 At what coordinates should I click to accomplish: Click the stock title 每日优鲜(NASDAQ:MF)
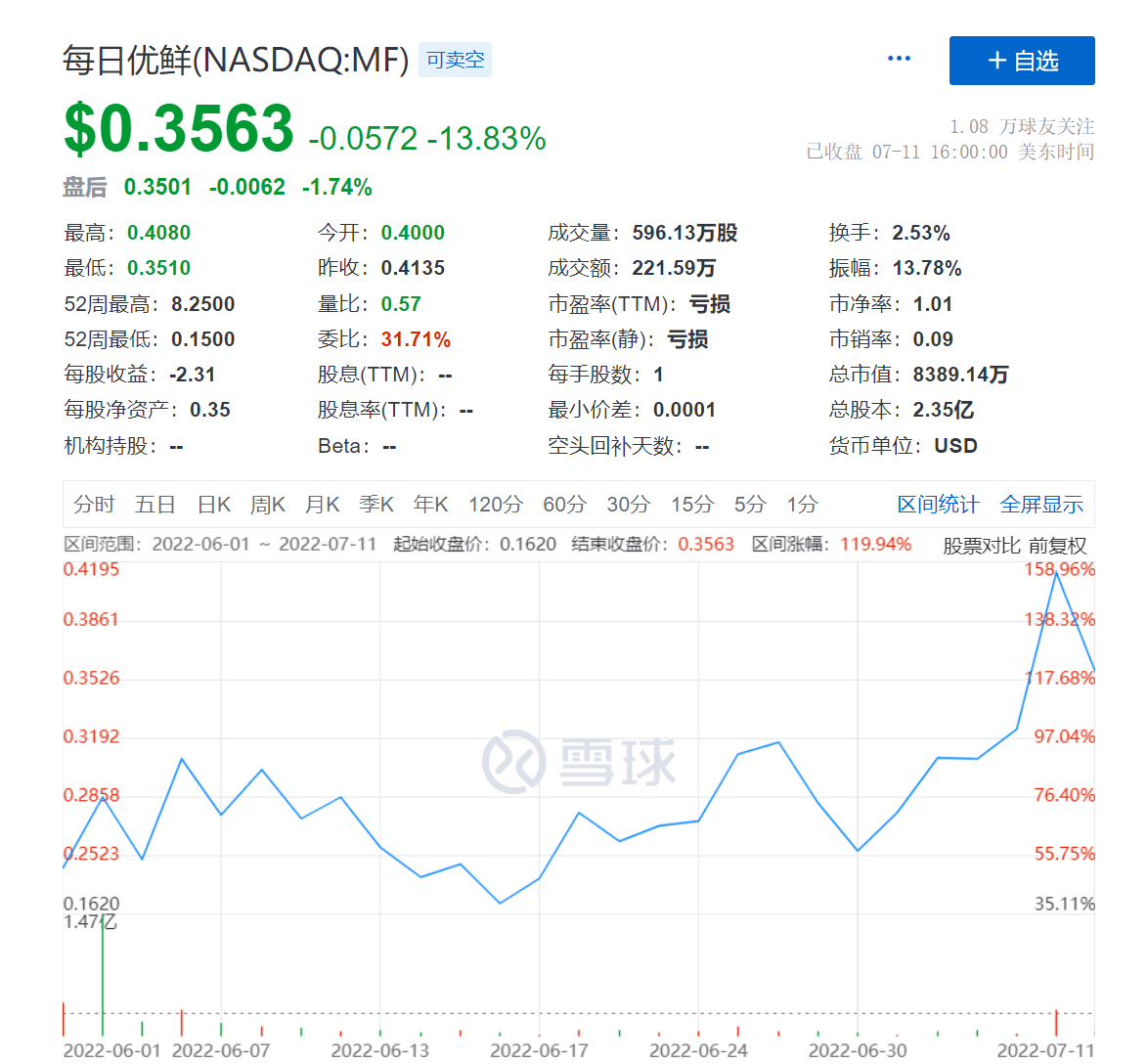(236, 60)
